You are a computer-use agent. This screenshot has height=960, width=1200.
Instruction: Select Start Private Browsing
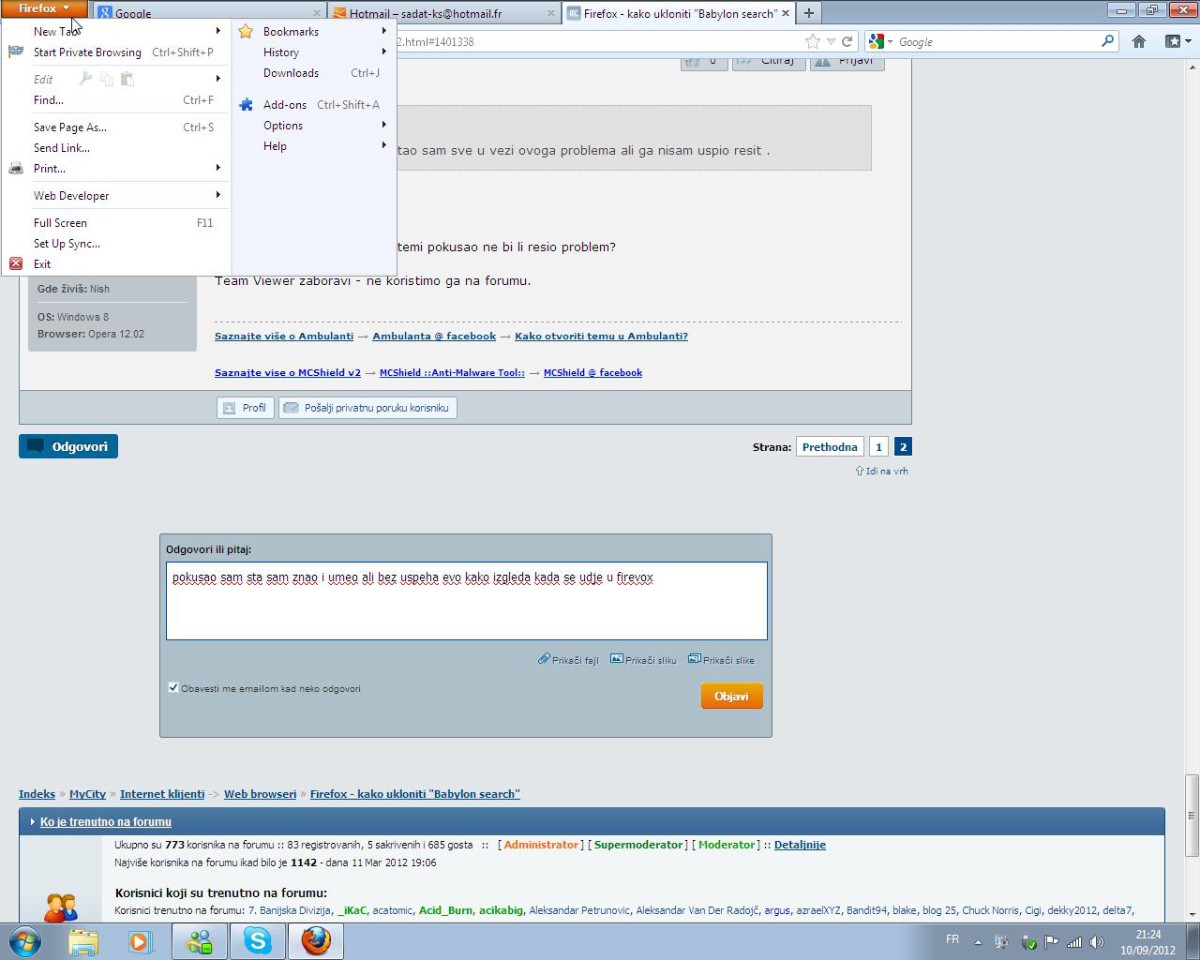pyautogui.click(x=116, y=52)
